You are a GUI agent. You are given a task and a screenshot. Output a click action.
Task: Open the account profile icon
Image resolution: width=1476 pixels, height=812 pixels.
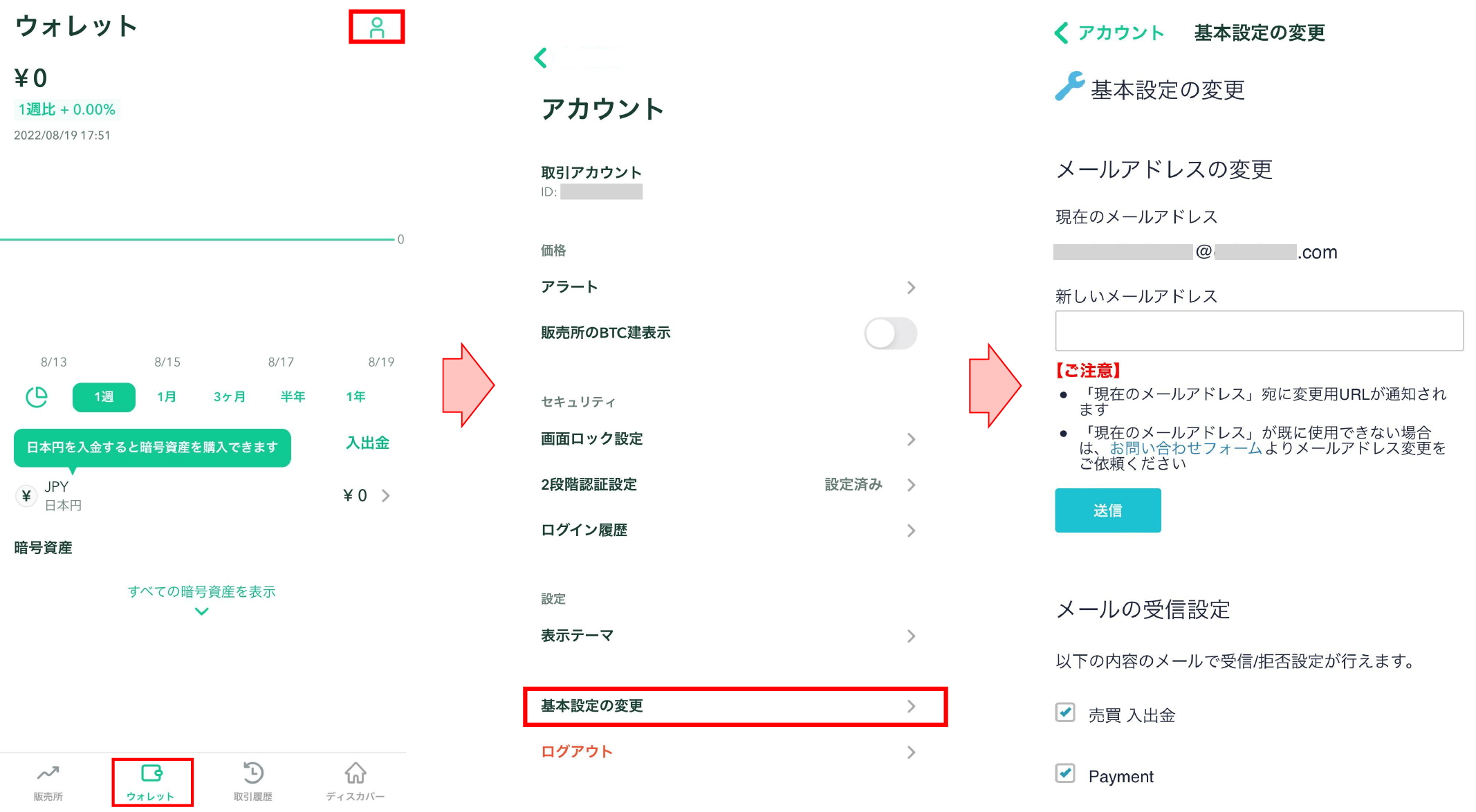376,28
